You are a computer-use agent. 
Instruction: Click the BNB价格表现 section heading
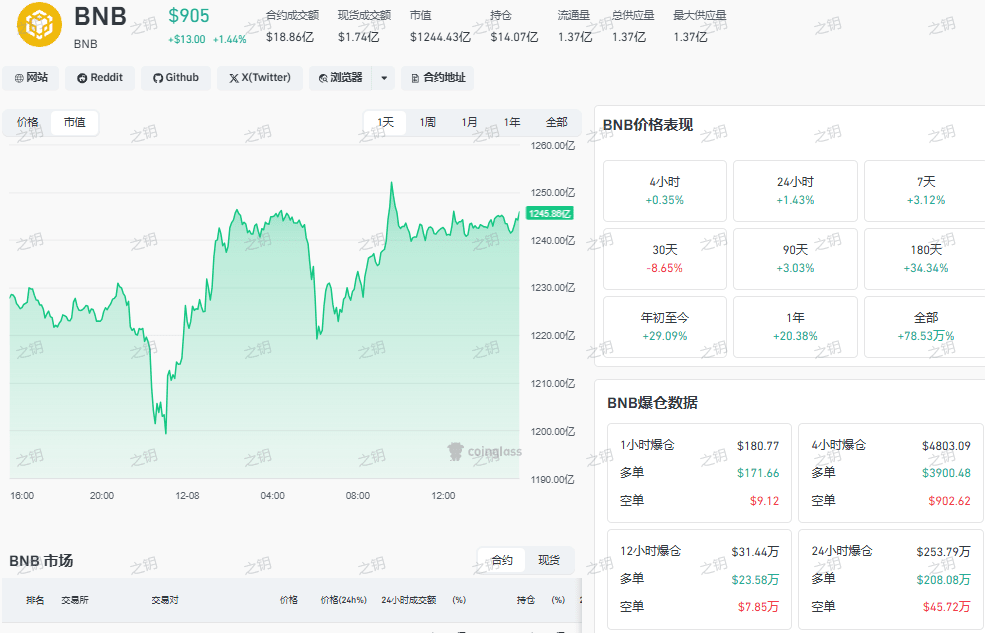(x=648, y=124)
